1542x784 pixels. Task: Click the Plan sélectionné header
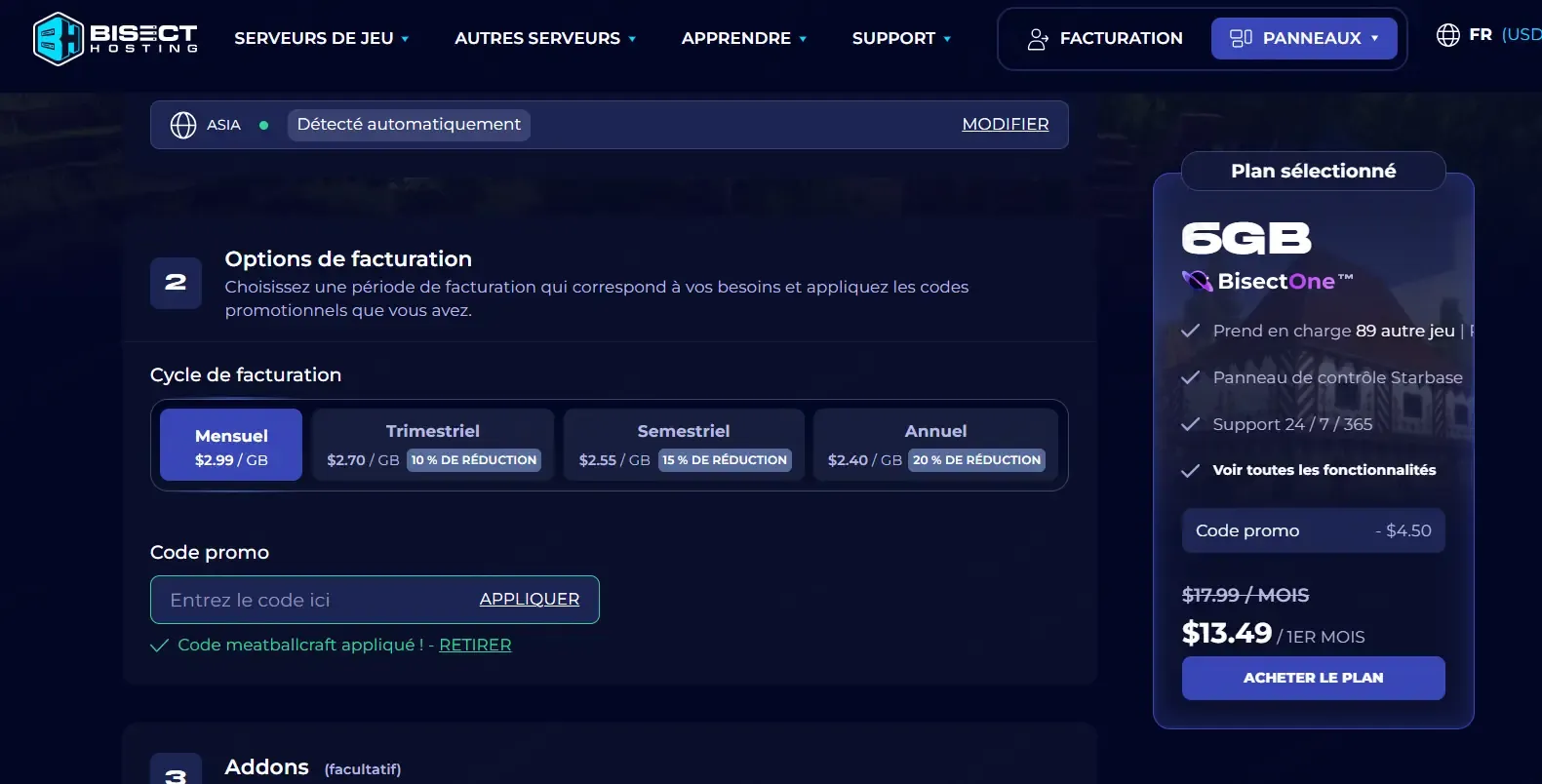tap(1314, 171)
